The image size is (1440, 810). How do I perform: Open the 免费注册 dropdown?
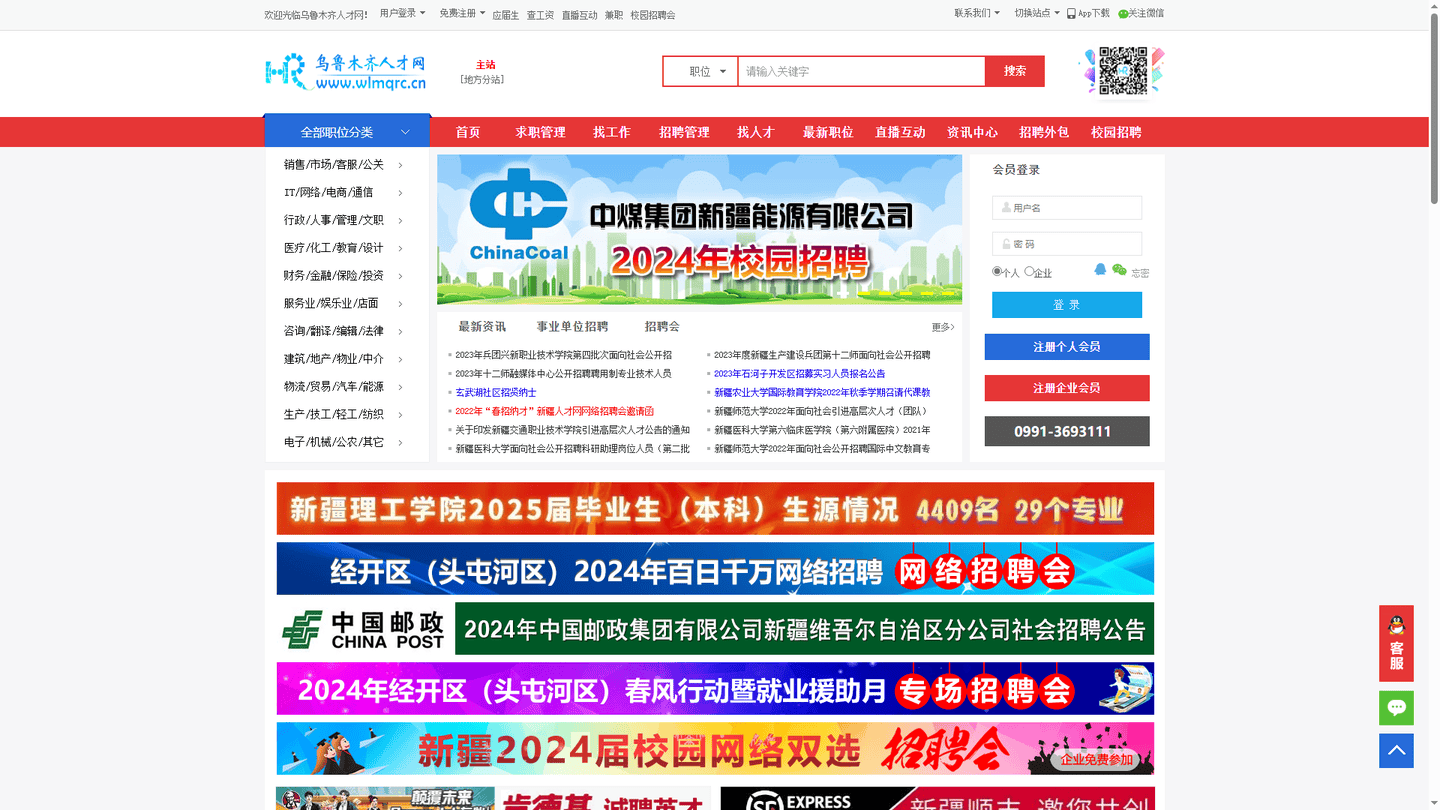[x=462, y=14]
